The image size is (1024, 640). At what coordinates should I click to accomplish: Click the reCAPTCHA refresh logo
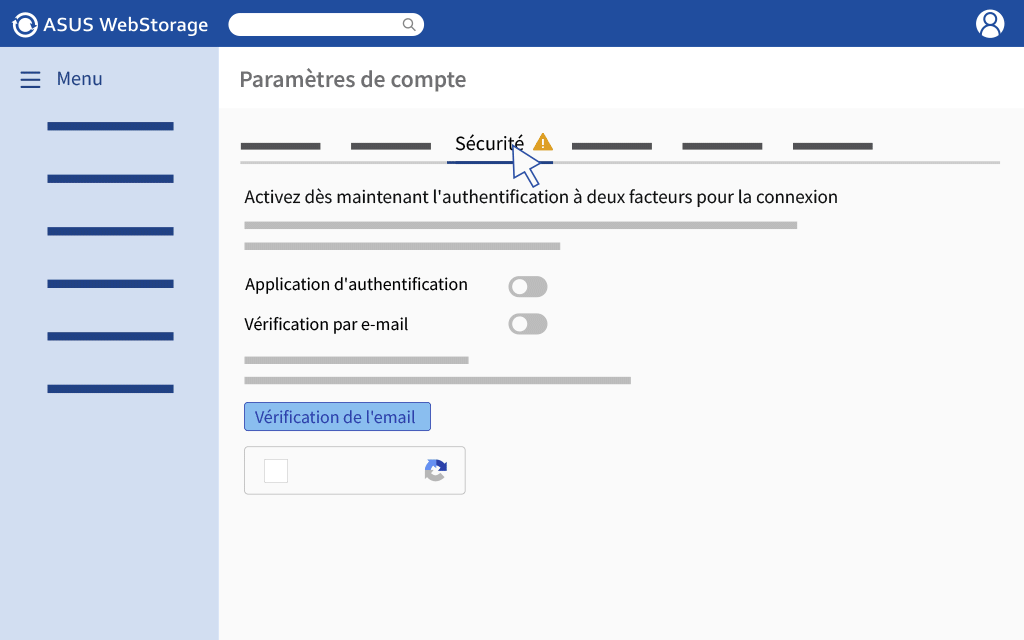click(x=436, y=470)
